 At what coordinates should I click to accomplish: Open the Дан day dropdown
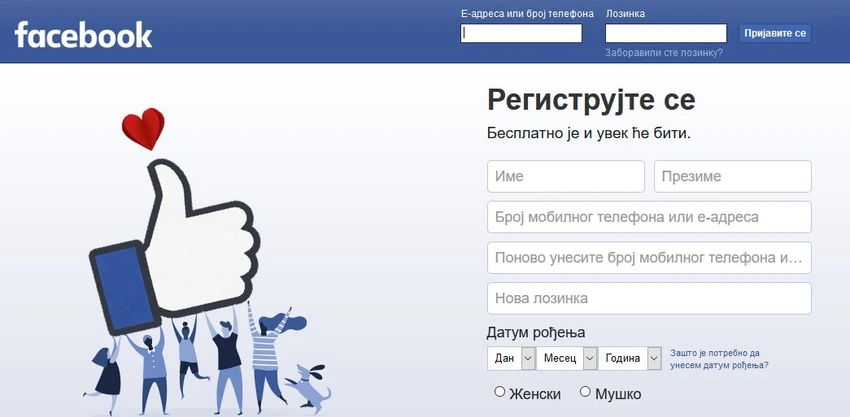pos(512,358)
